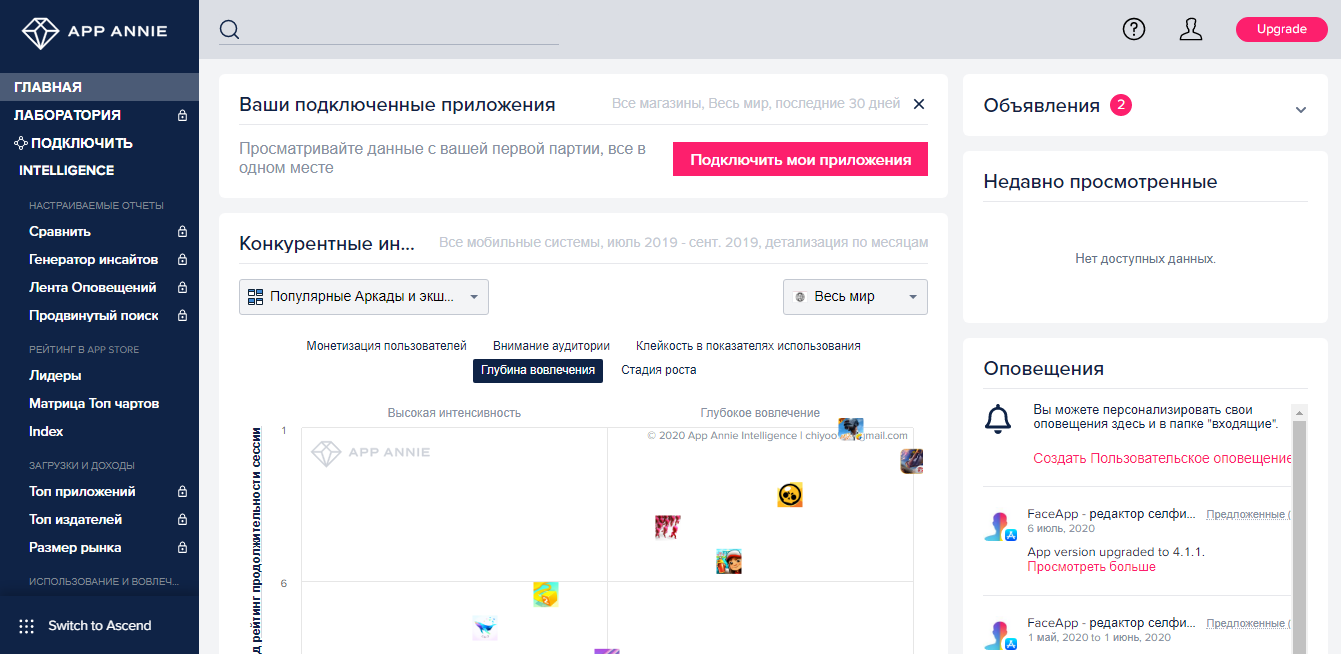Click lock icon beside Топ приложений
This screenshot has height=654, width=1341.
[182, 491]
